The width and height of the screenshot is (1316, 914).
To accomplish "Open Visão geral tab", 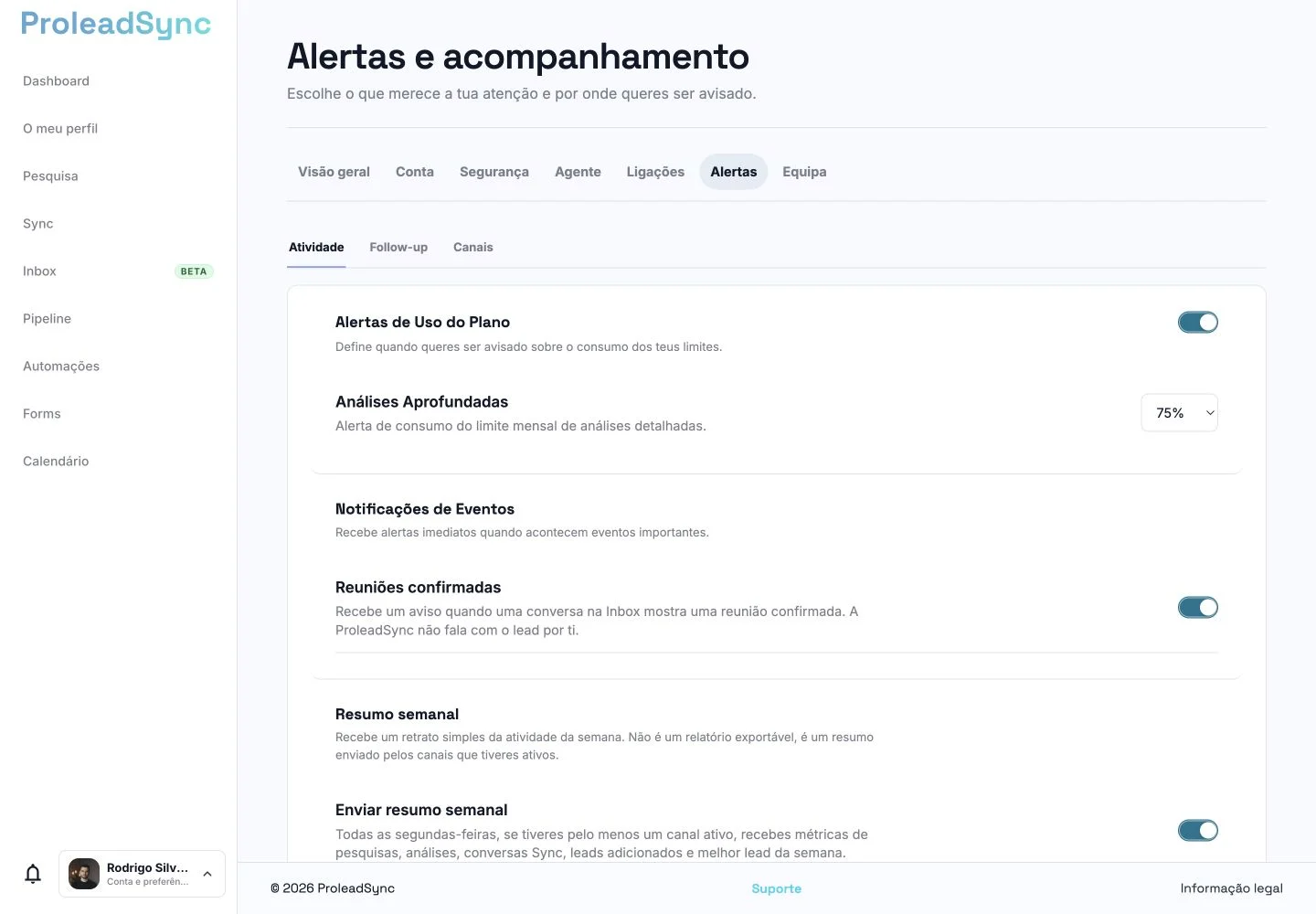I will pos(334,172).
